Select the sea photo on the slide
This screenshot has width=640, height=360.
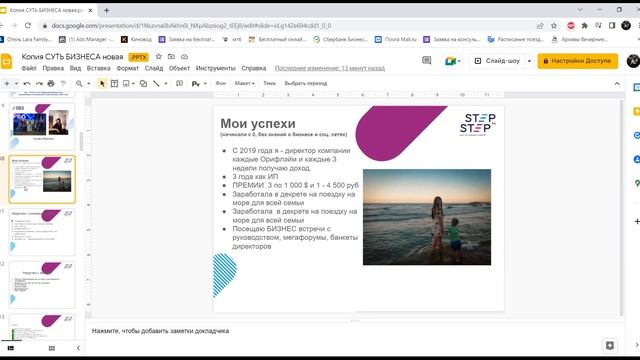click(427, 217)
